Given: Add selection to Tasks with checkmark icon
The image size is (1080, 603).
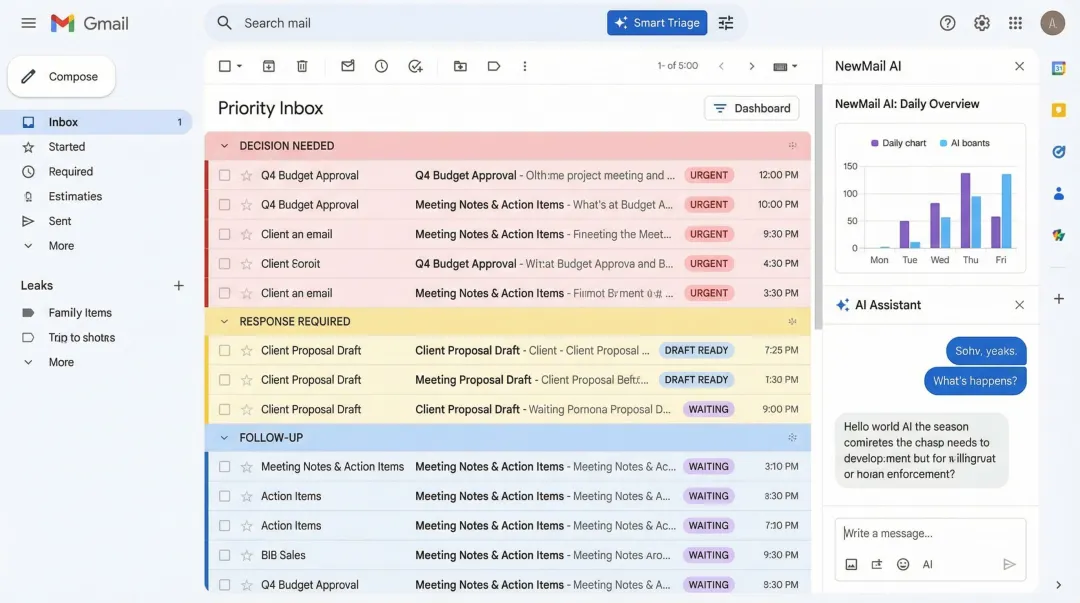Looking at the screenshot, I should tap(415, 65).
